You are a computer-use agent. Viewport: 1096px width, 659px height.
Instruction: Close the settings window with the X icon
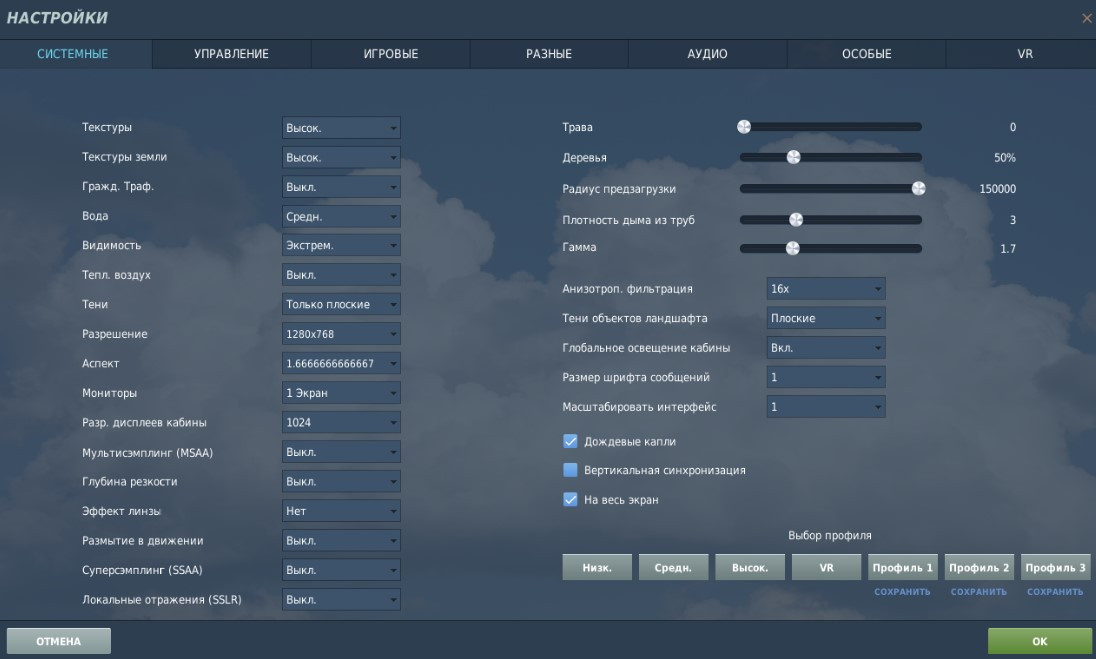coord(1087,18)
